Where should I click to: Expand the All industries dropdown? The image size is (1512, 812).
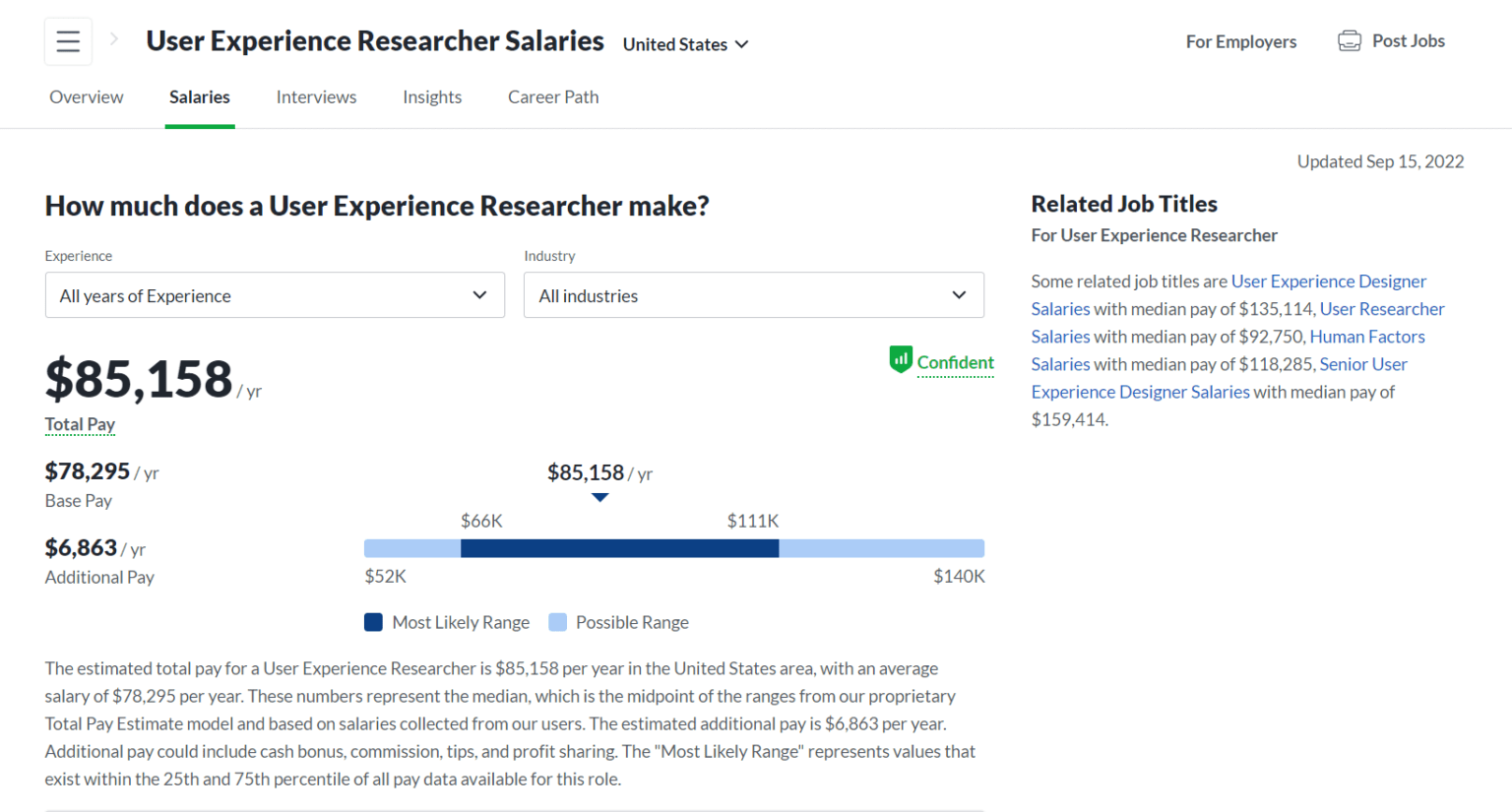coord(754,295)
